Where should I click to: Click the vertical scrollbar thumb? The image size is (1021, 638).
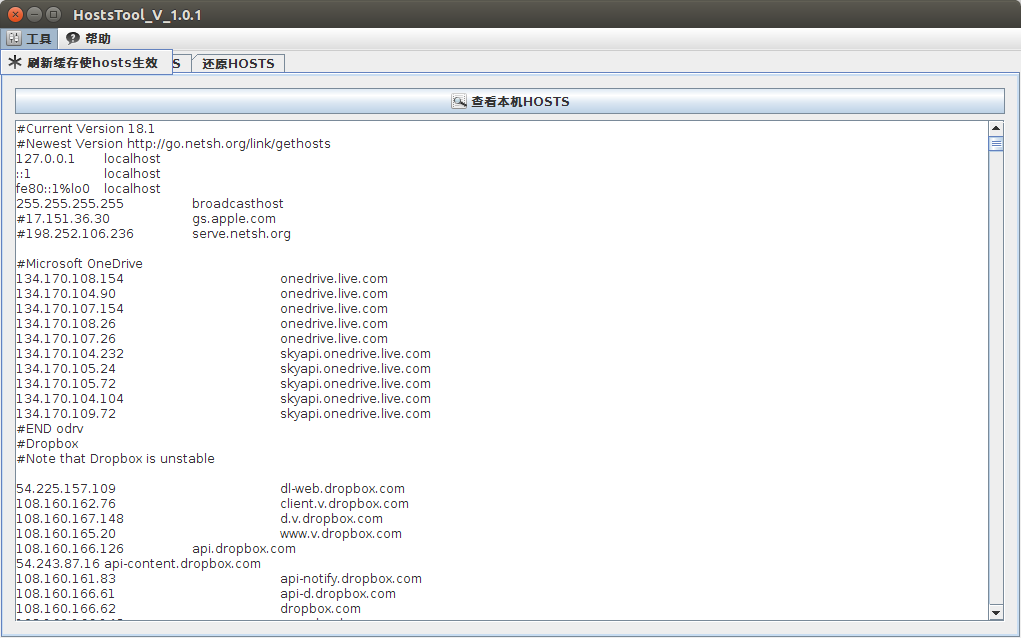tap(996, 143)
